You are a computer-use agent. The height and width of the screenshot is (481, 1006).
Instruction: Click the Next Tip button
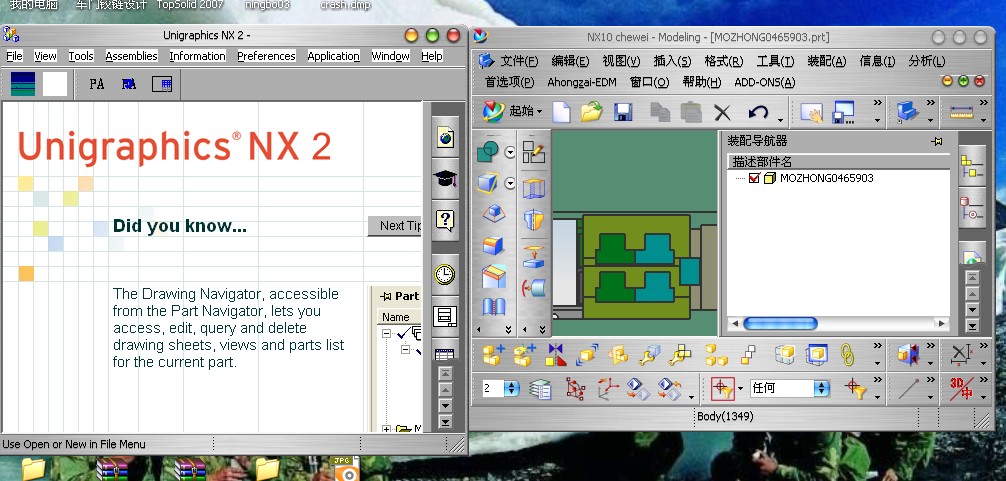pyautogui.click(x=395, y=226)
